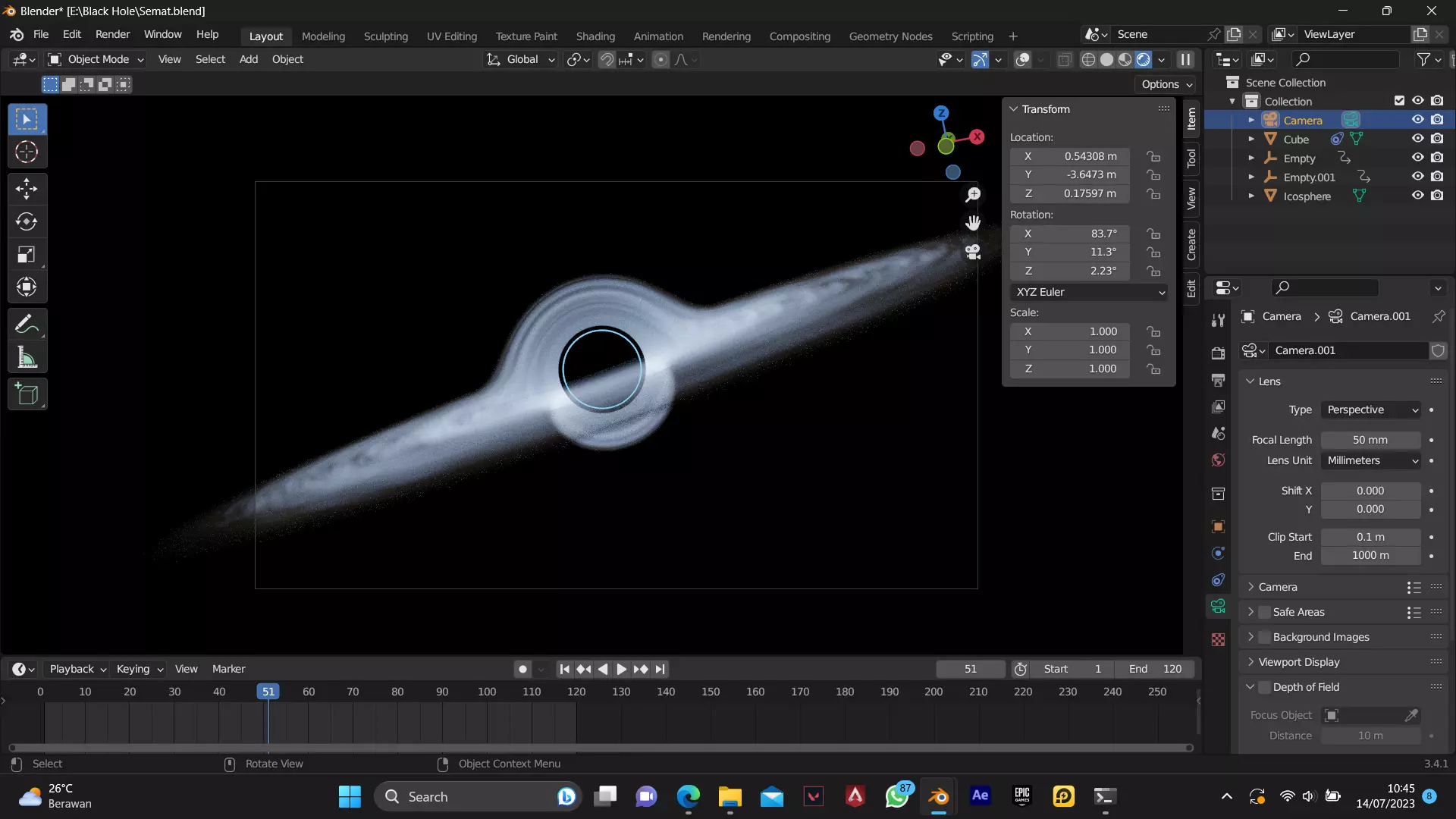This screenshot has height=819, width=1456.
Task: Open Playback popover in timeline
Action: click(77, 669)
